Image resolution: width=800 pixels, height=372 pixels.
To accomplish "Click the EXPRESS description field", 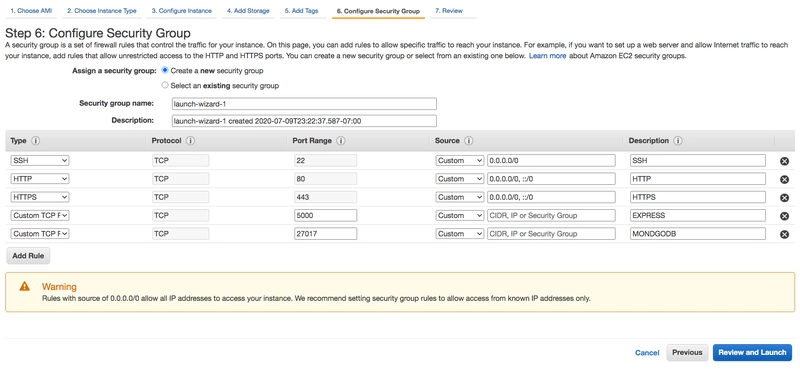I will [697, 215].
